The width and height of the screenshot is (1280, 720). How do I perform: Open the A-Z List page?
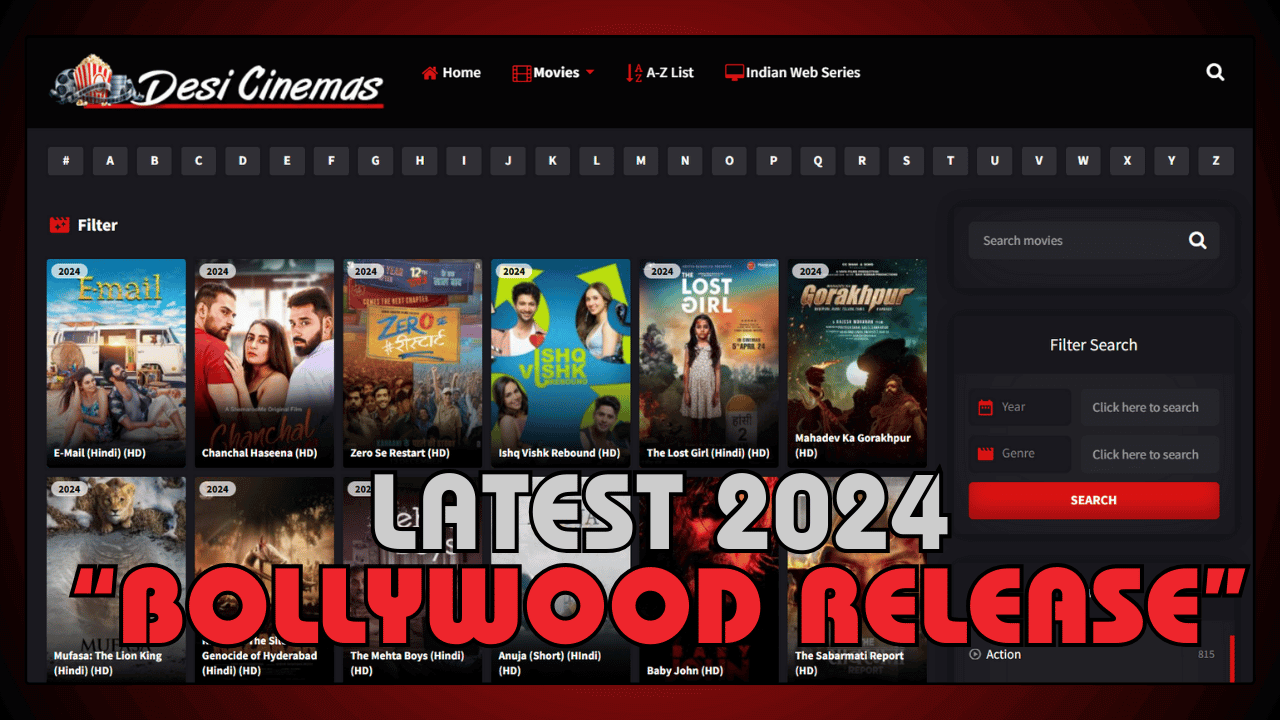(660, 72)
